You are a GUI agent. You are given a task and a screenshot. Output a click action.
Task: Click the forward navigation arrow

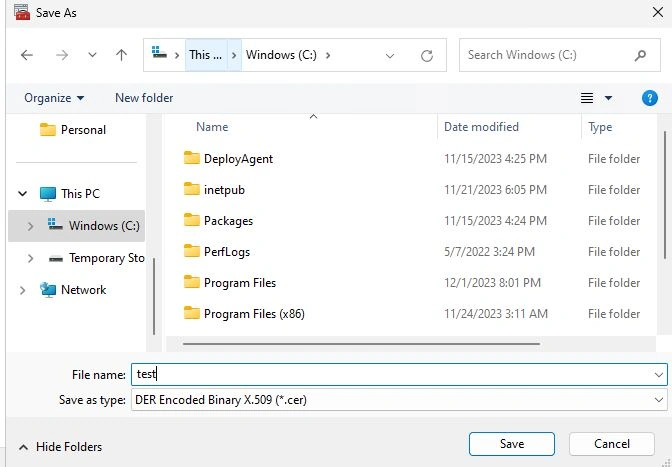62,55
